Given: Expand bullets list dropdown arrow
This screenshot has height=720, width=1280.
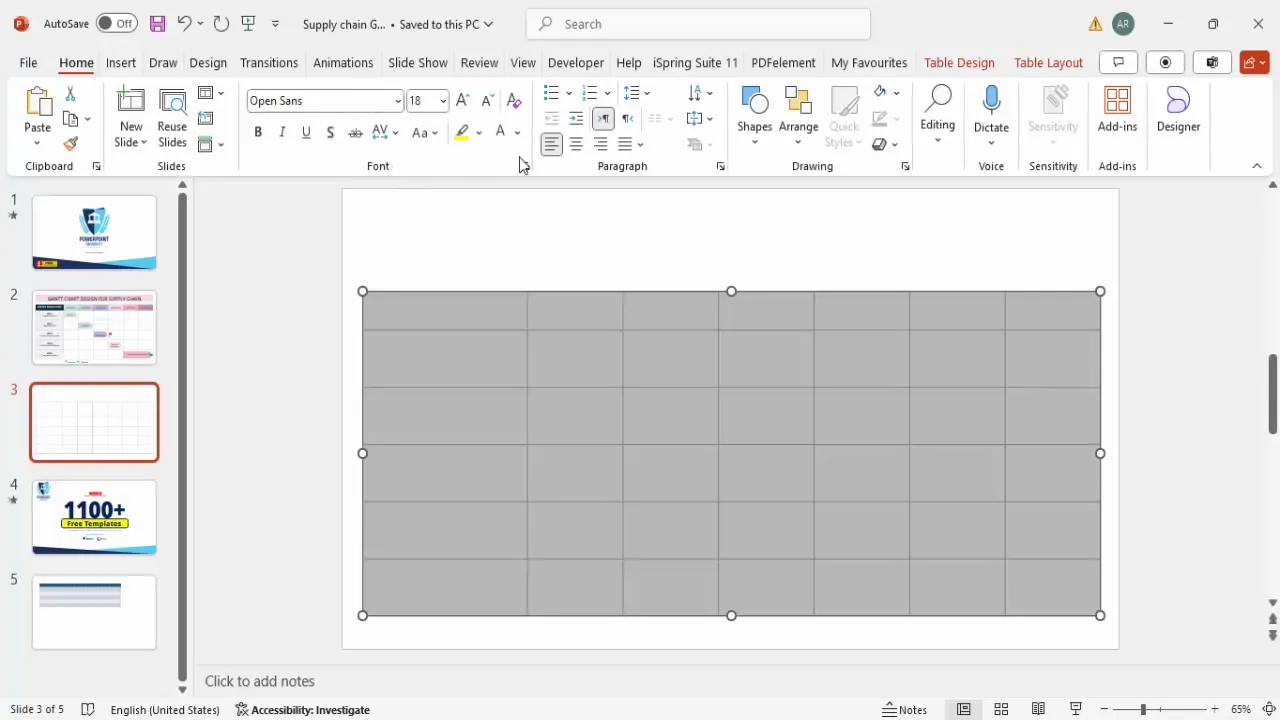Looking at the screenshot, I should click(x=569, y=93).
